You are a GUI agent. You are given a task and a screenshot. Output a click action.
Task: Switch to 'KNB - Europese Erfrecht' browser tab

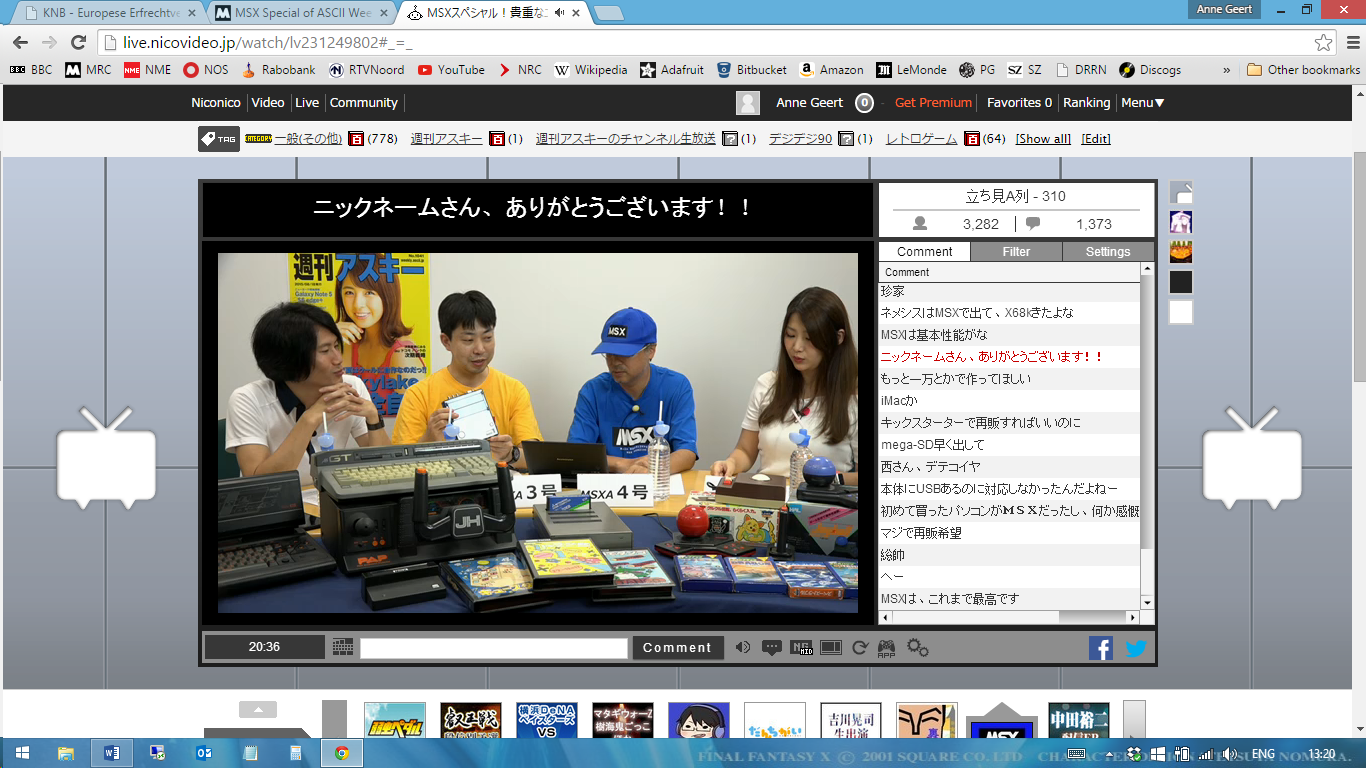coord(110,13)
